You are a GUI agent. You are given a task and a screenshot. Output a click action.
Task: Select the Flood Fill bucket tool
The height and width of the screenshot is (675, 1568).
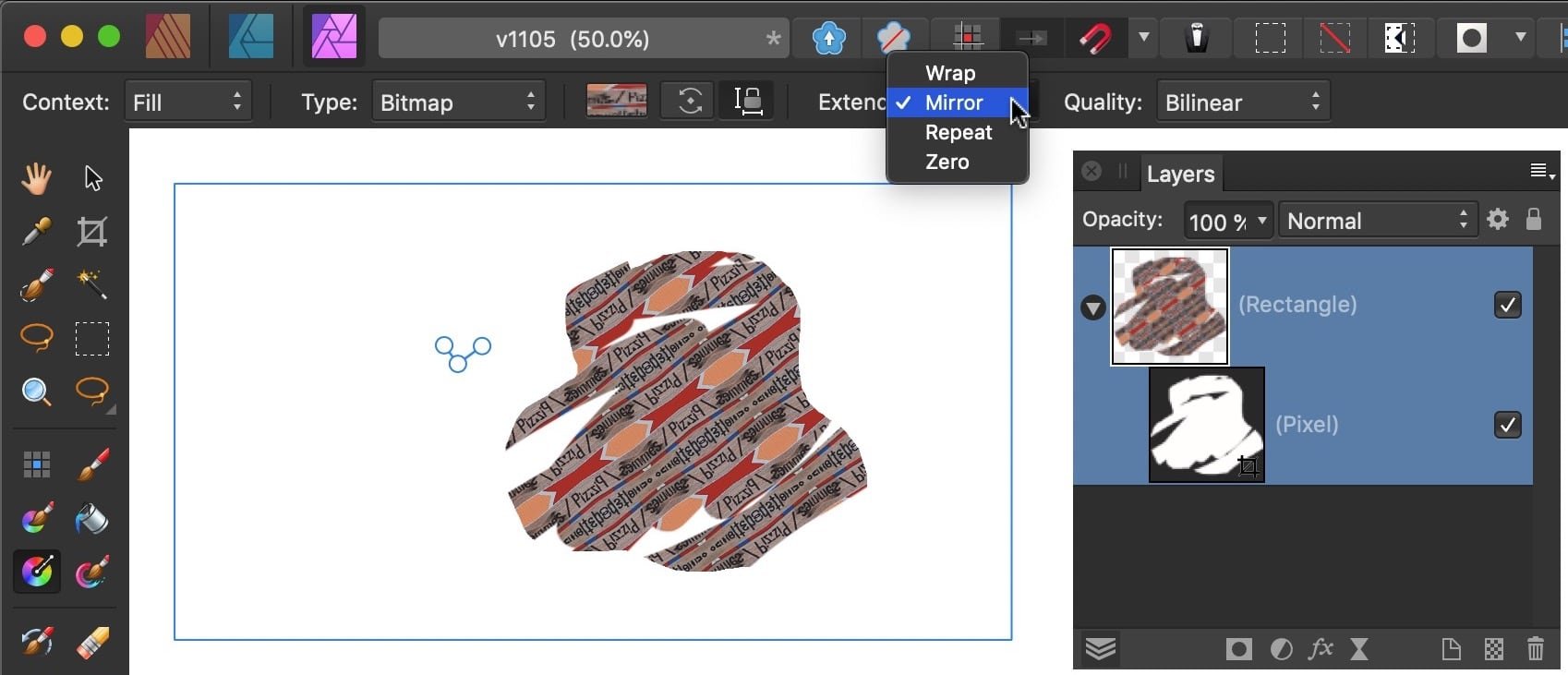91,518
